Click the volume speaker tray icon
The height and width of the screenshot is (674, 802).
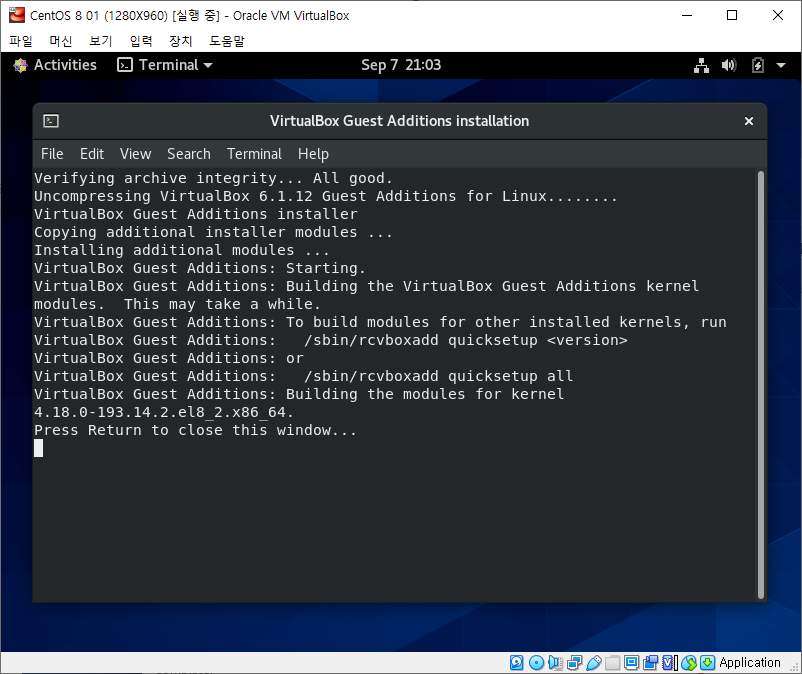tap(729, 65)
